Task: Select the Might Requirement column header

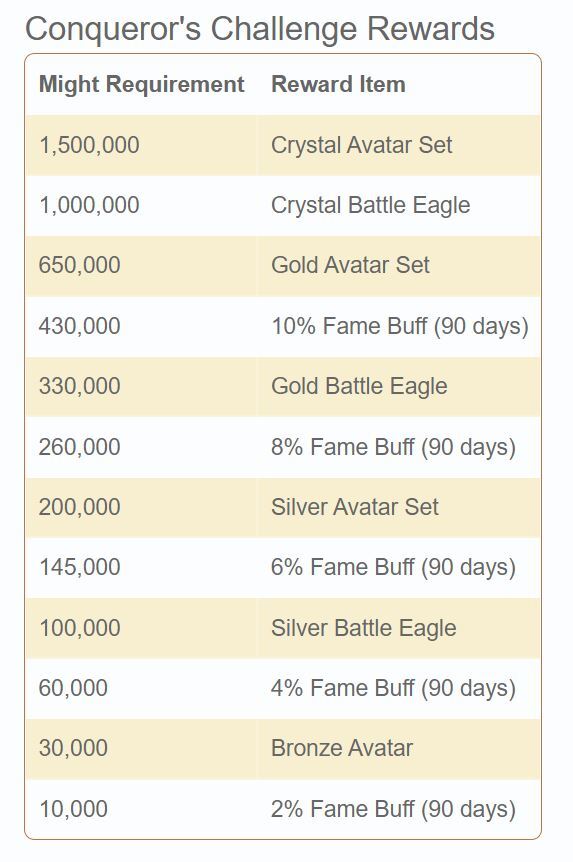Action: point(141,85)
